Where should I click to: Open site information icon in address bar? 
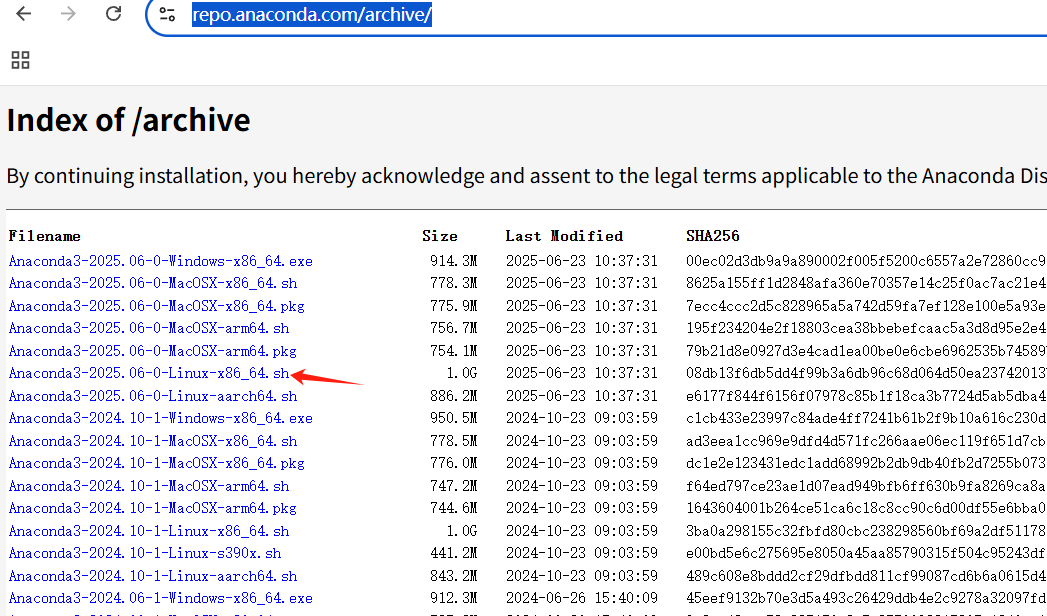167,14
